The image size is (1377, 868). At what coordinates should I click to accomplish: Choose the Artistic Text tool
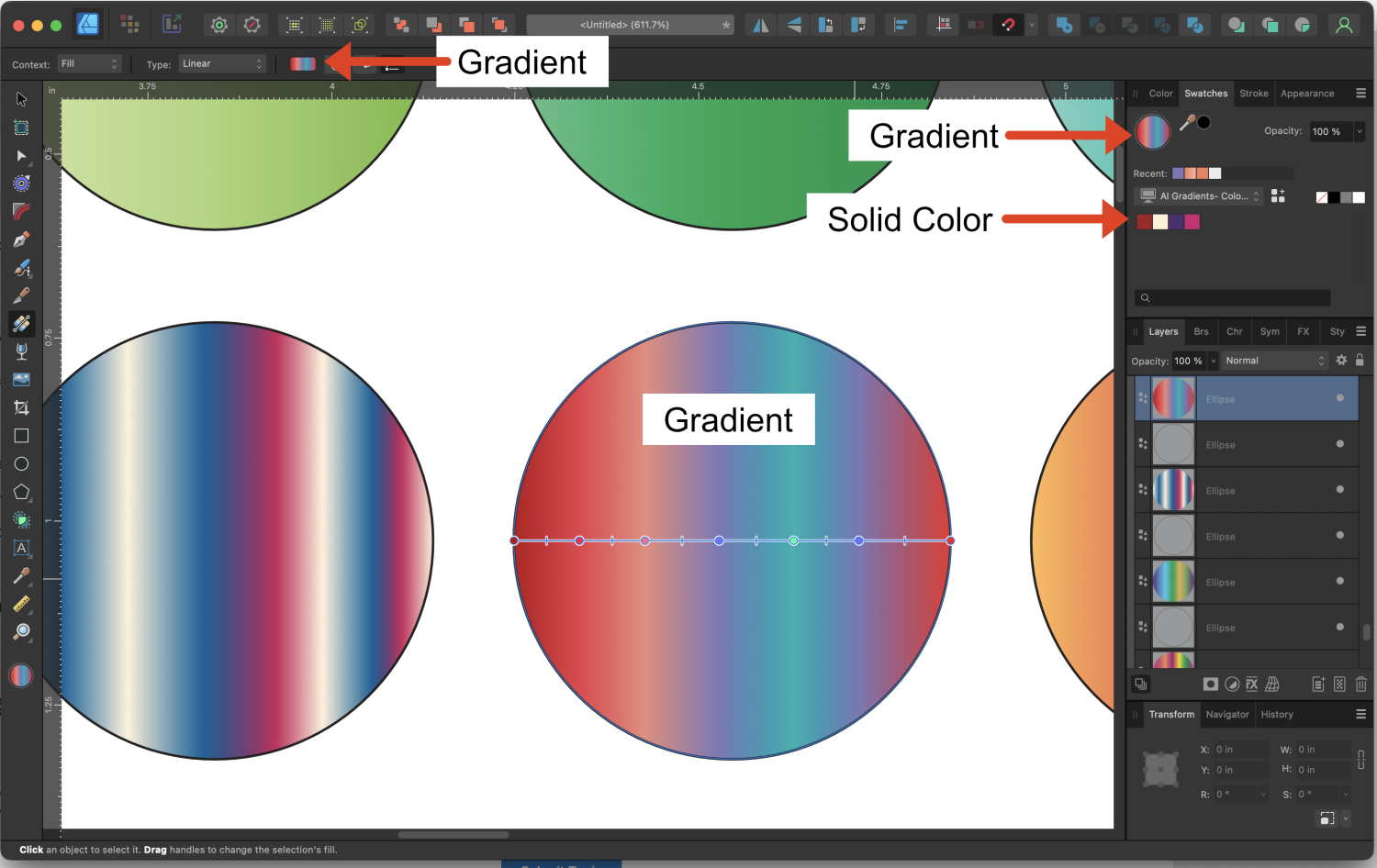[x=20, y=549]
